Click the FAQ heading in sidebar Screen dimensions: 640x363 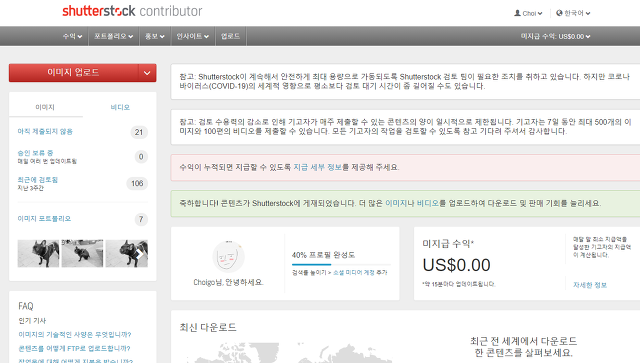pos(26,306)
